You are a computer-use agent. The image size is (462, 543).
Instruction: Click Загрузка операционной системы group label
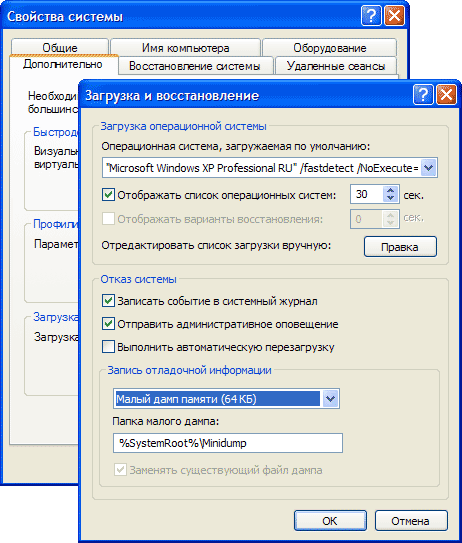point(184,126)
